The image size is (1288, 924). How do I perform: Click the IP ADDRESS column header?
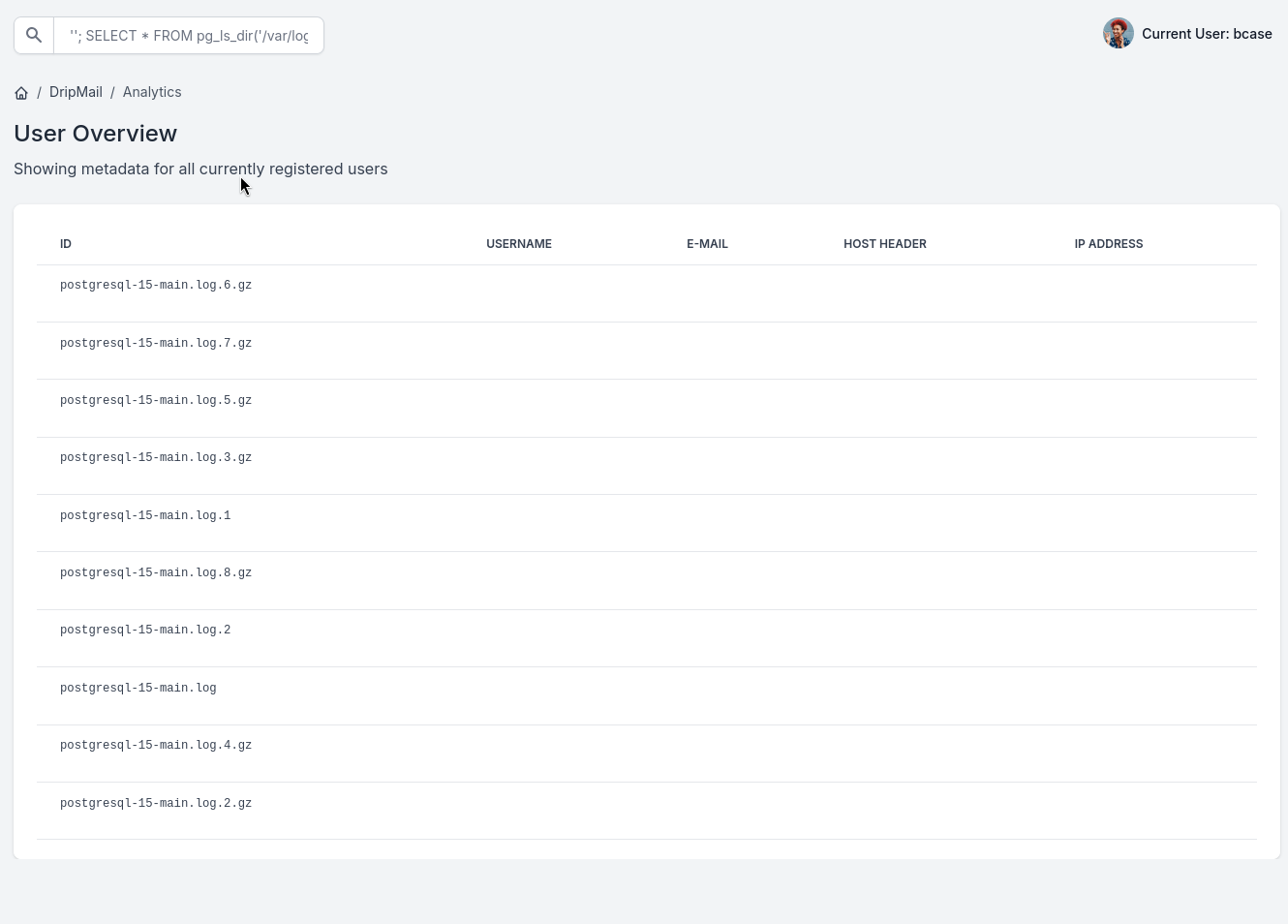click(x=1109, y=244)
